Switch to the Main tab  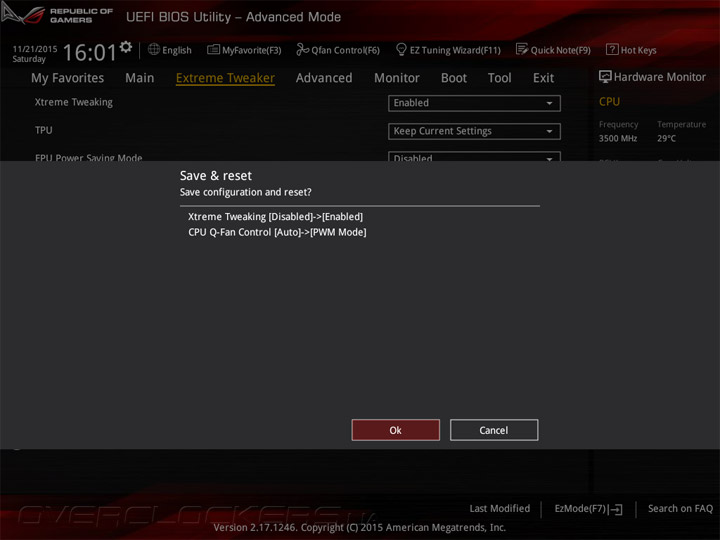(x=140, y=78)
